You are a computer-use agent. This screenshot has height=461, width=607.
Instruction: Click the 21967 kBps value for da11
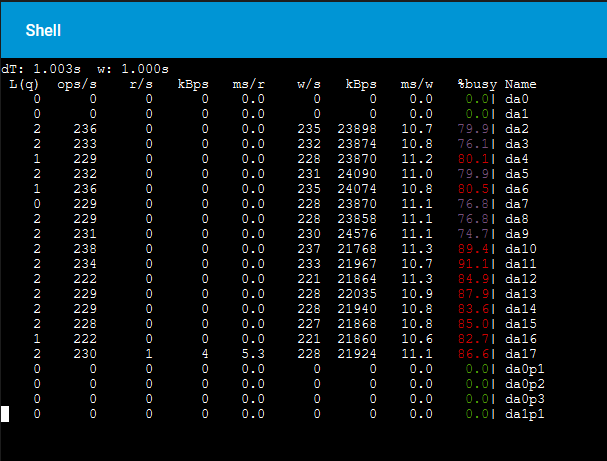tap(357, 264)
